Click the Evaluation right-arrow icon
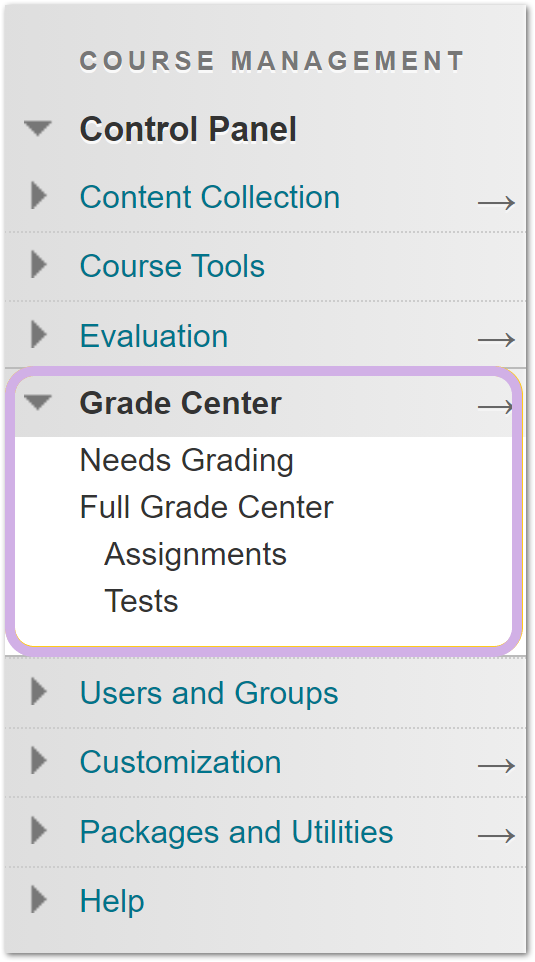The image size is (535, 962). [x=496, y=339]
